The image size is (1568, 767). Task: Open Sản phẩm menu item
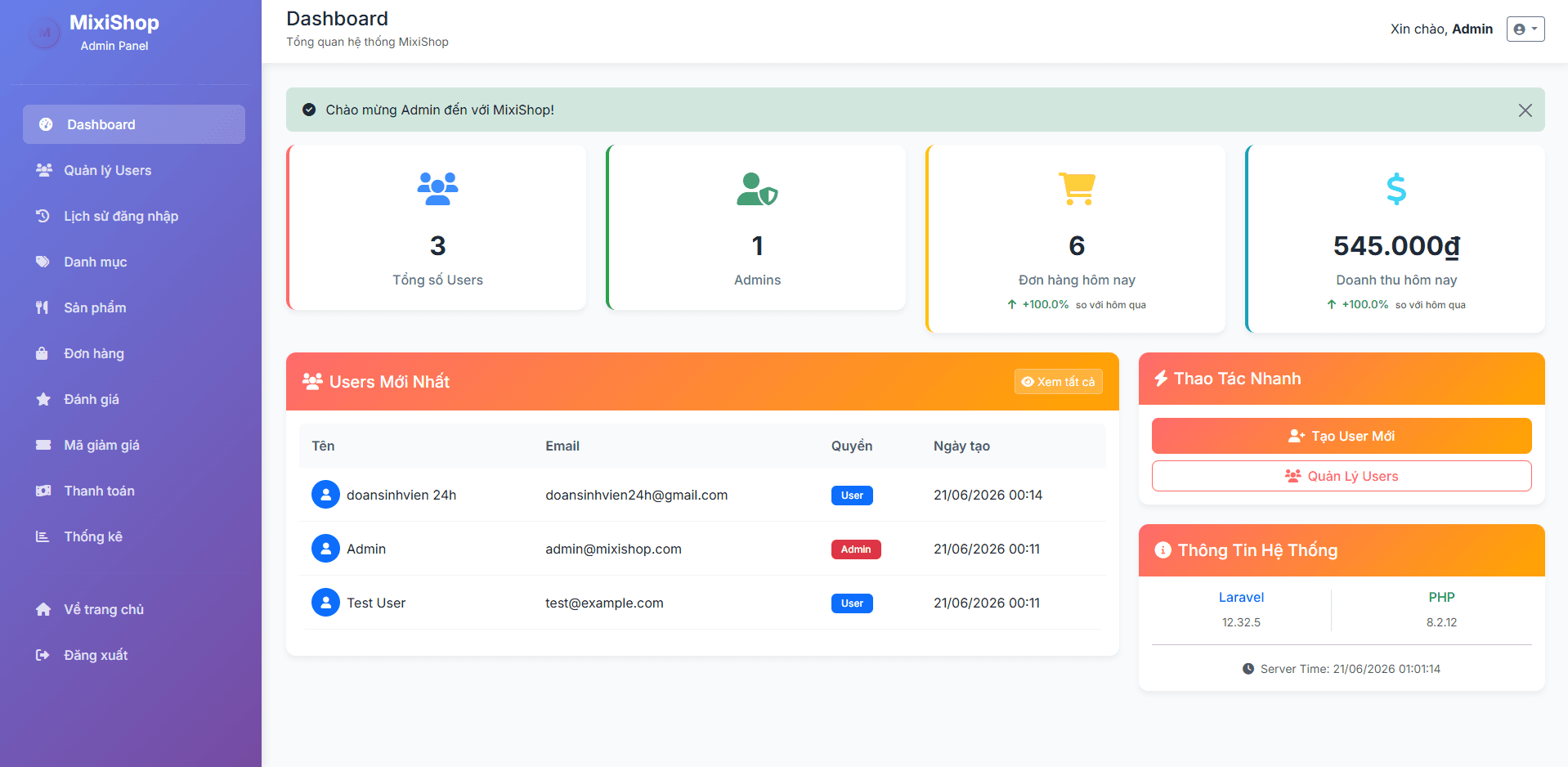(134, 307)
